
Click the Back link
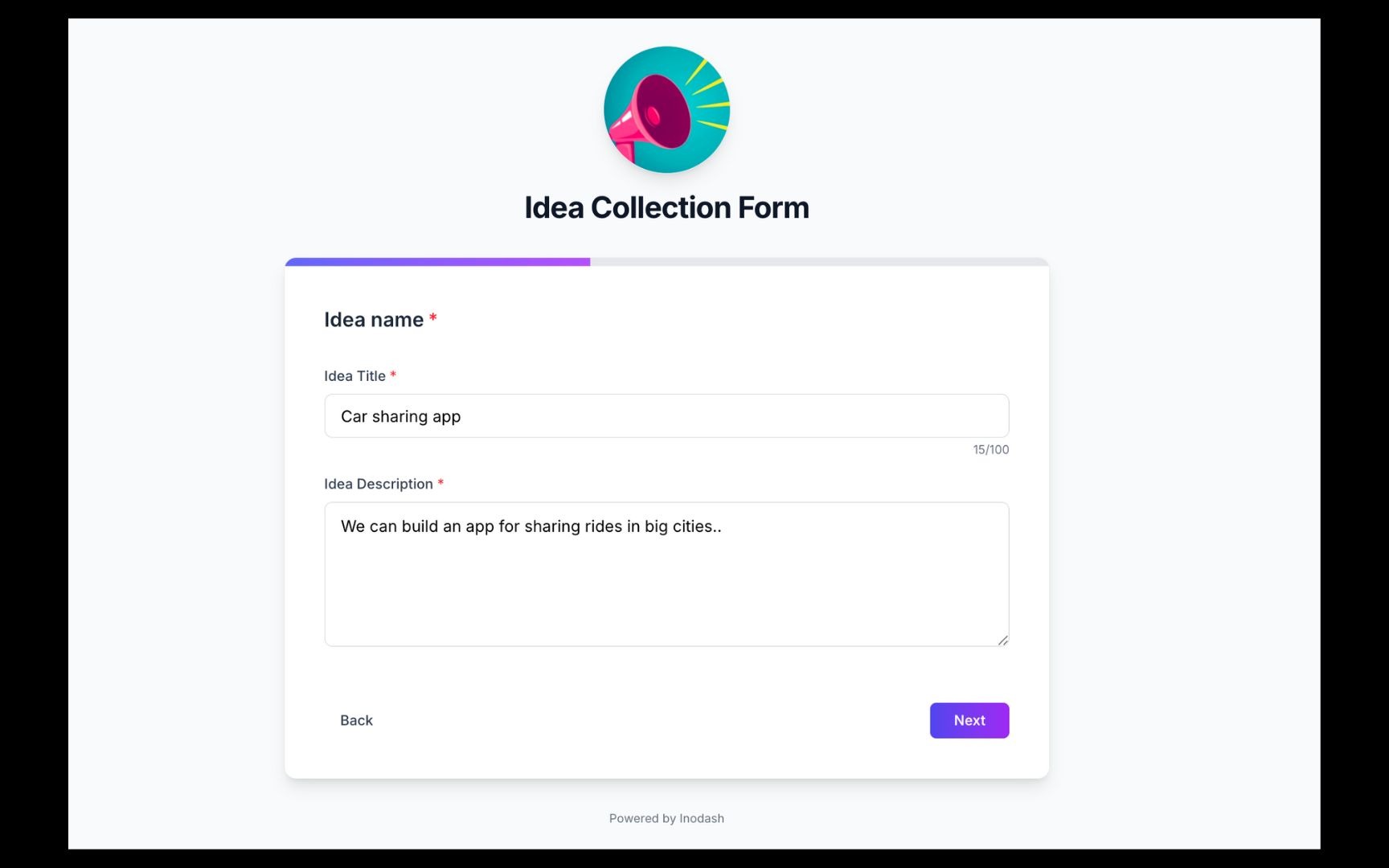(x=356, y=720)
